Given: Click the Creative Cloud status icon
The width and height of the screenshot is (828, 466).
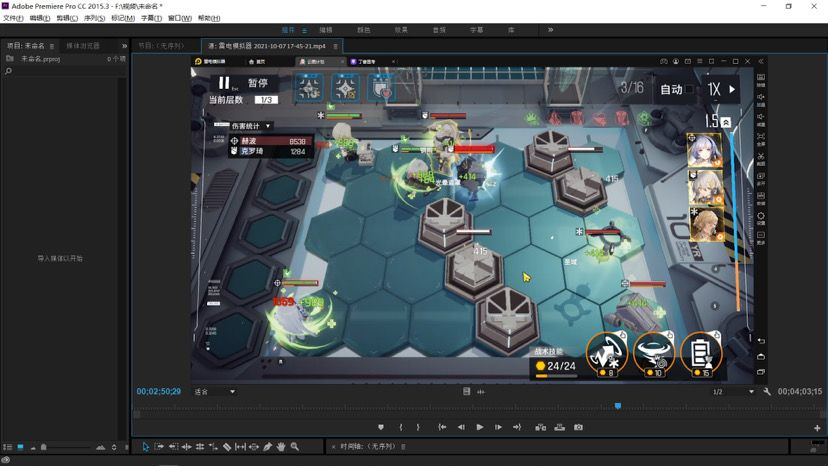Looking at the screenshot, I should tap(6, 460).
